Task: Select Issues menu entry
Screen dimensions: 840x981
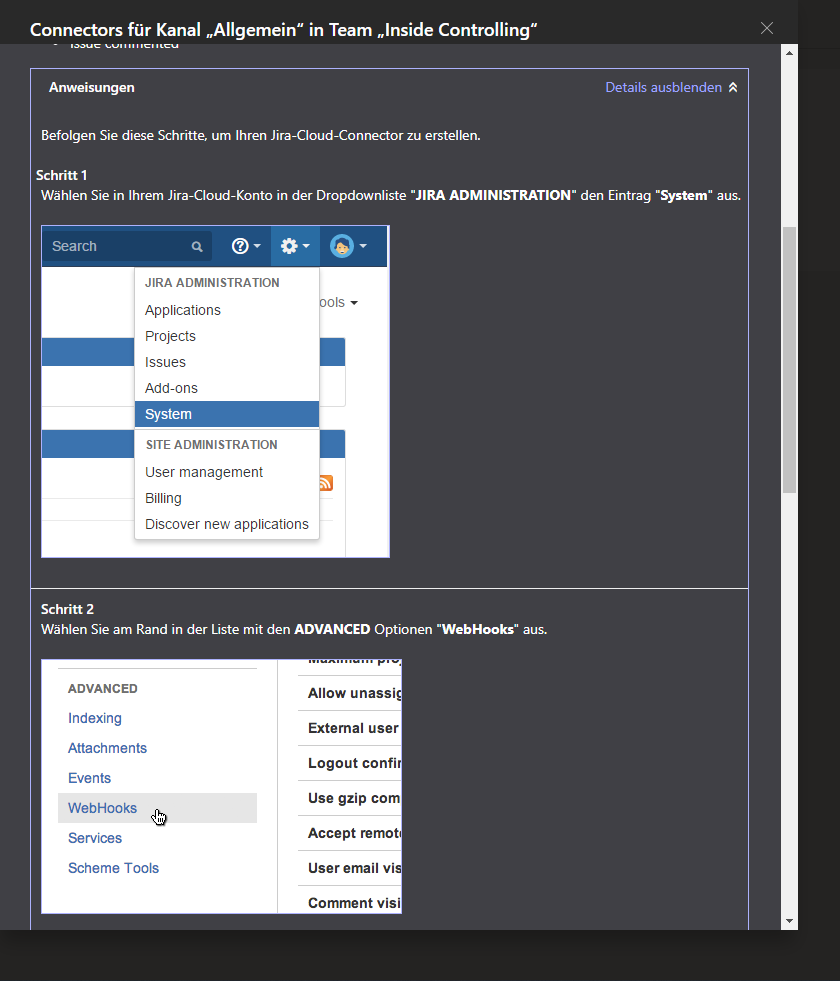Action: (x=226, y=362)
